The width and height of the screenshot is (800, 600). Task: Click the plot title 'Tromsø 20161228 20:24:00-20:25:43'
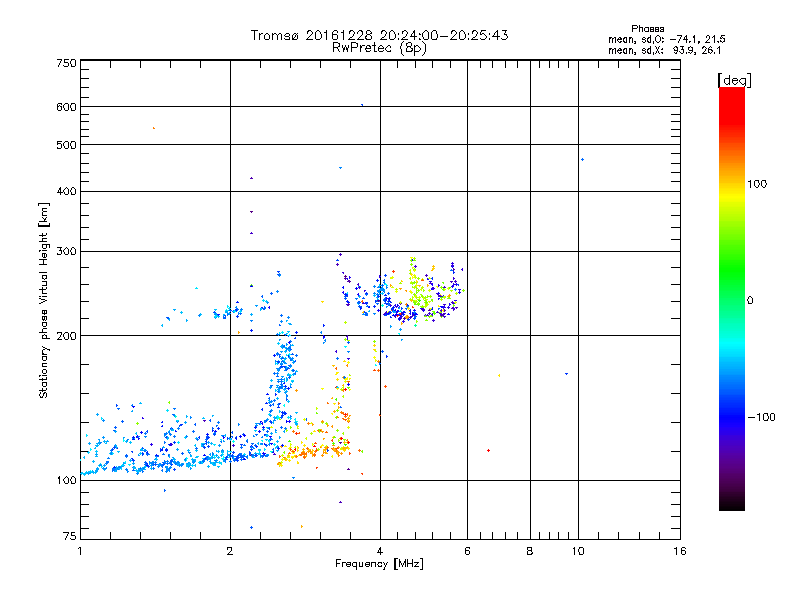pos(379,35)
